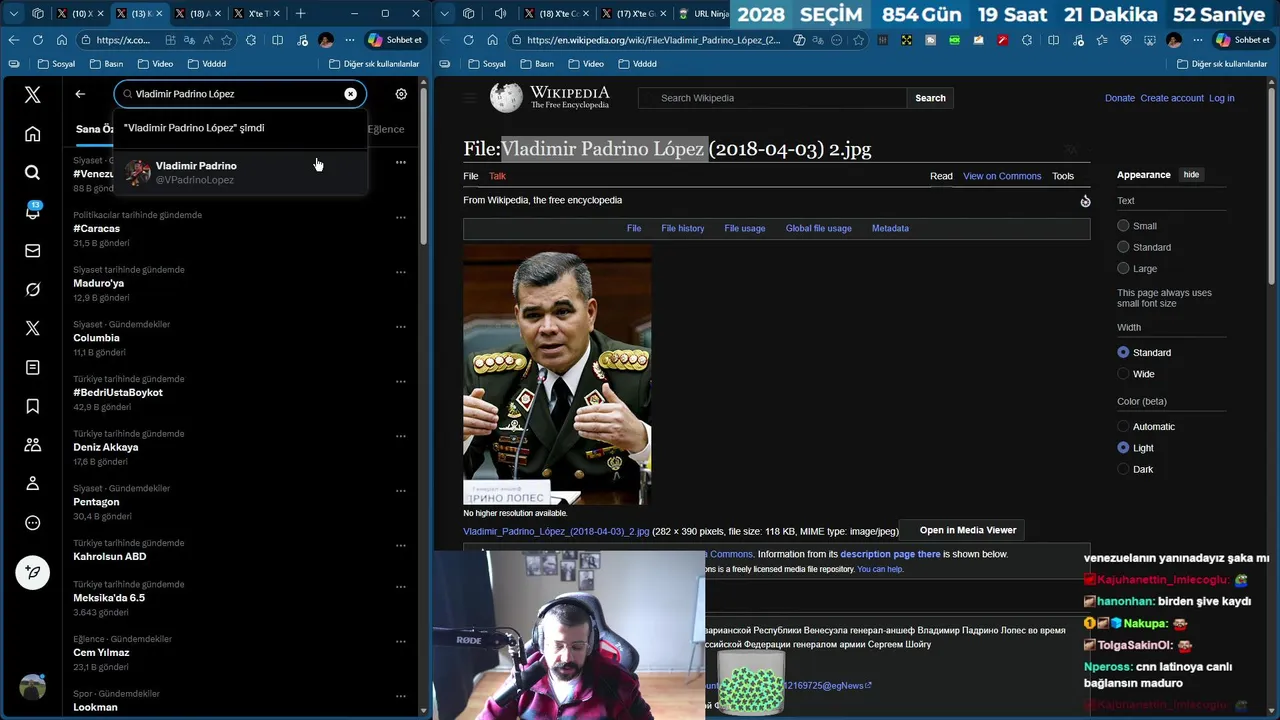Image resolution: width=1280 pixels, height=720 pixels.
Task: Hide the Wikipedia Appearance panel
Action: tap(1191, 175)
